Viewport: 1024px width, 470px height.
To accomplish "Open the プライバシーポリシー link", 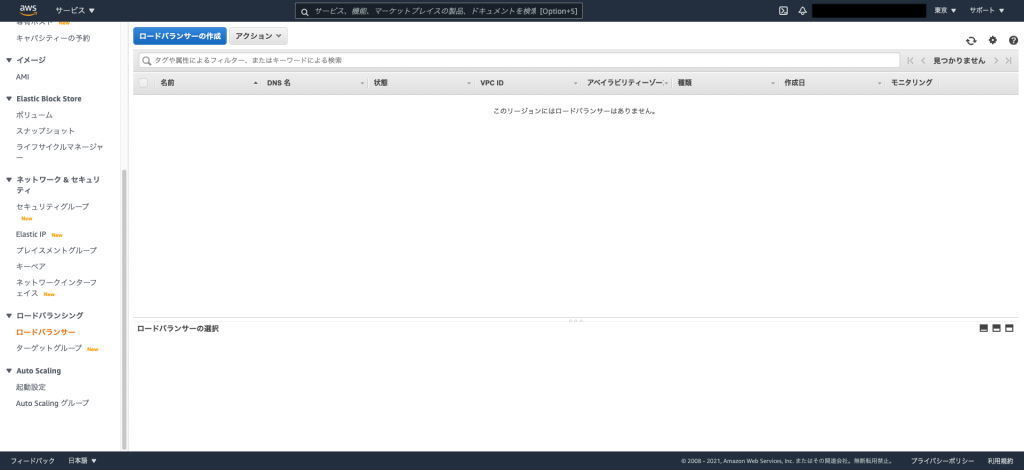I will click(942, 461).
